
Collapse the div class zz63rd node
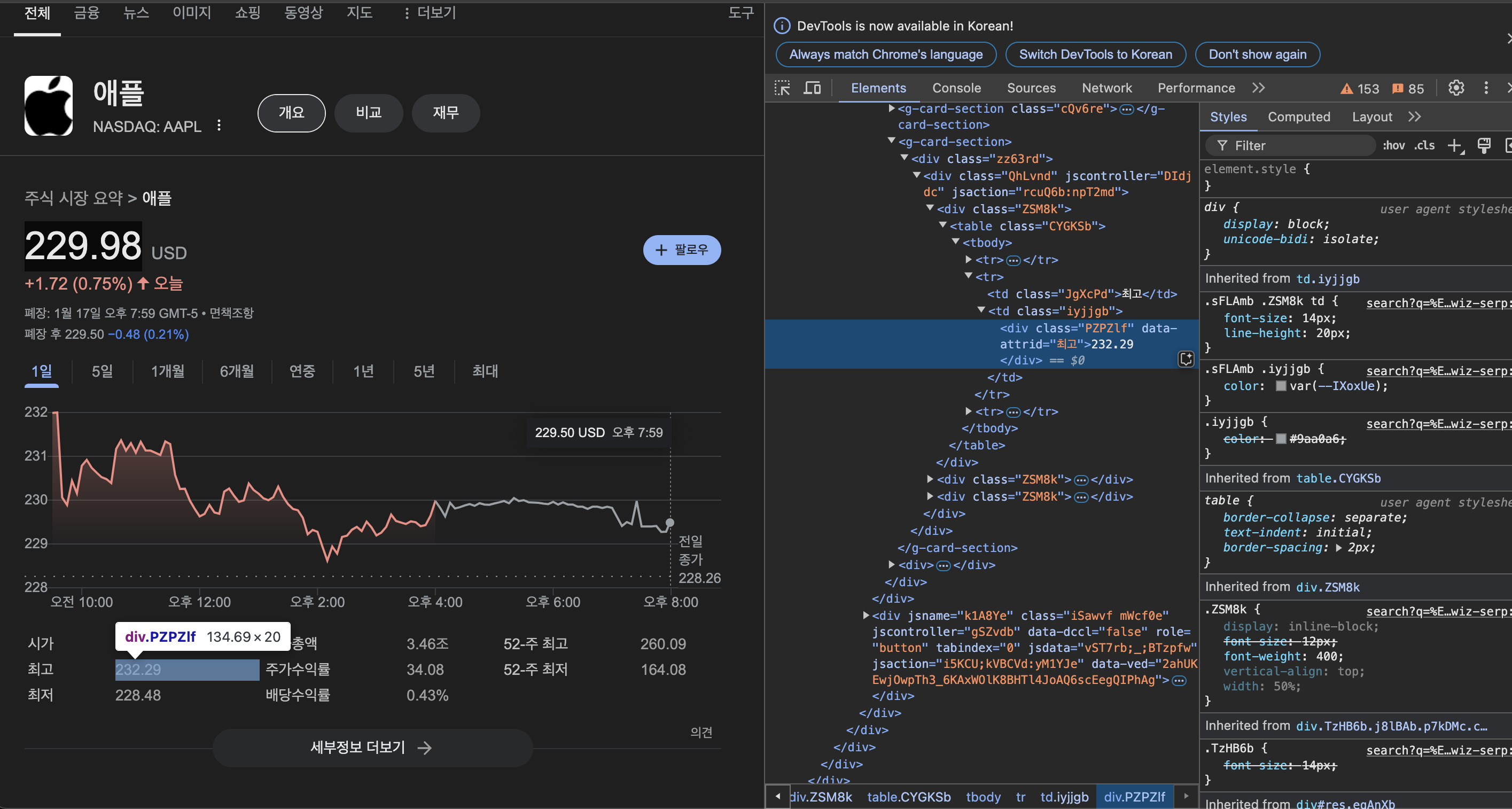click(905, 159)
